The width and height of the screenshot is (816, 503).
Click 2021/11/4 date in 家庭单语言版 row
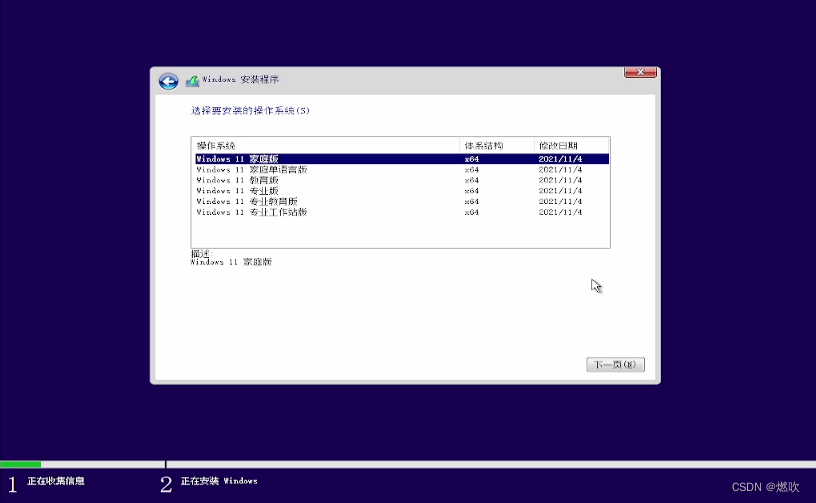[560, 170]
